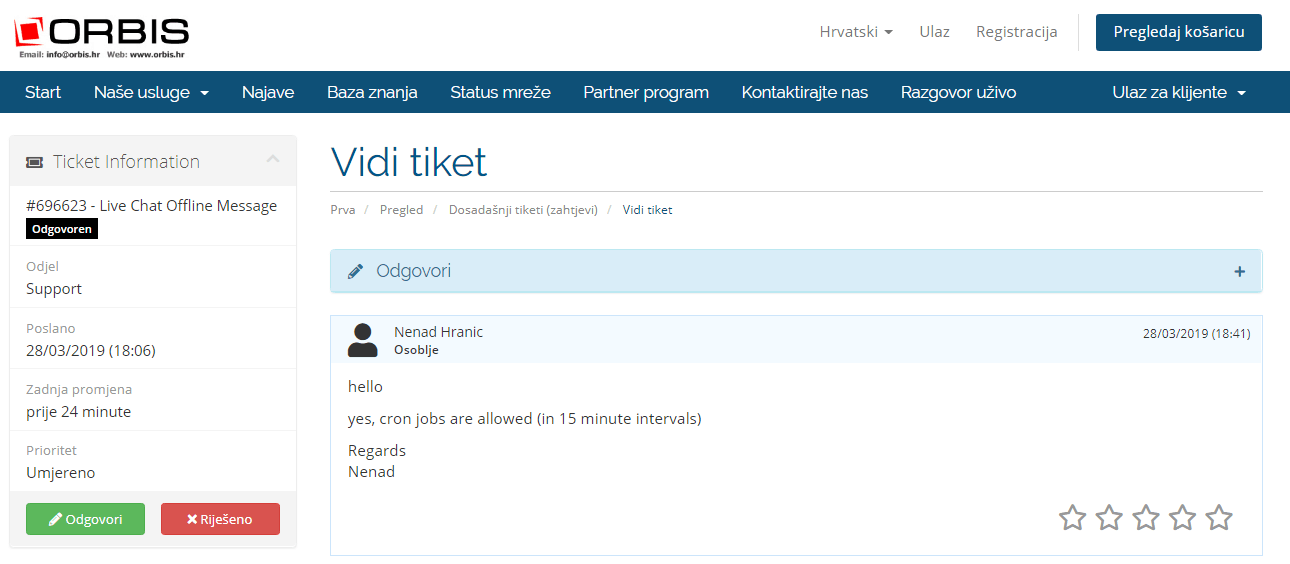Go to Start menu item
This screenshot has width=1290, height=564.
[43, 92]
